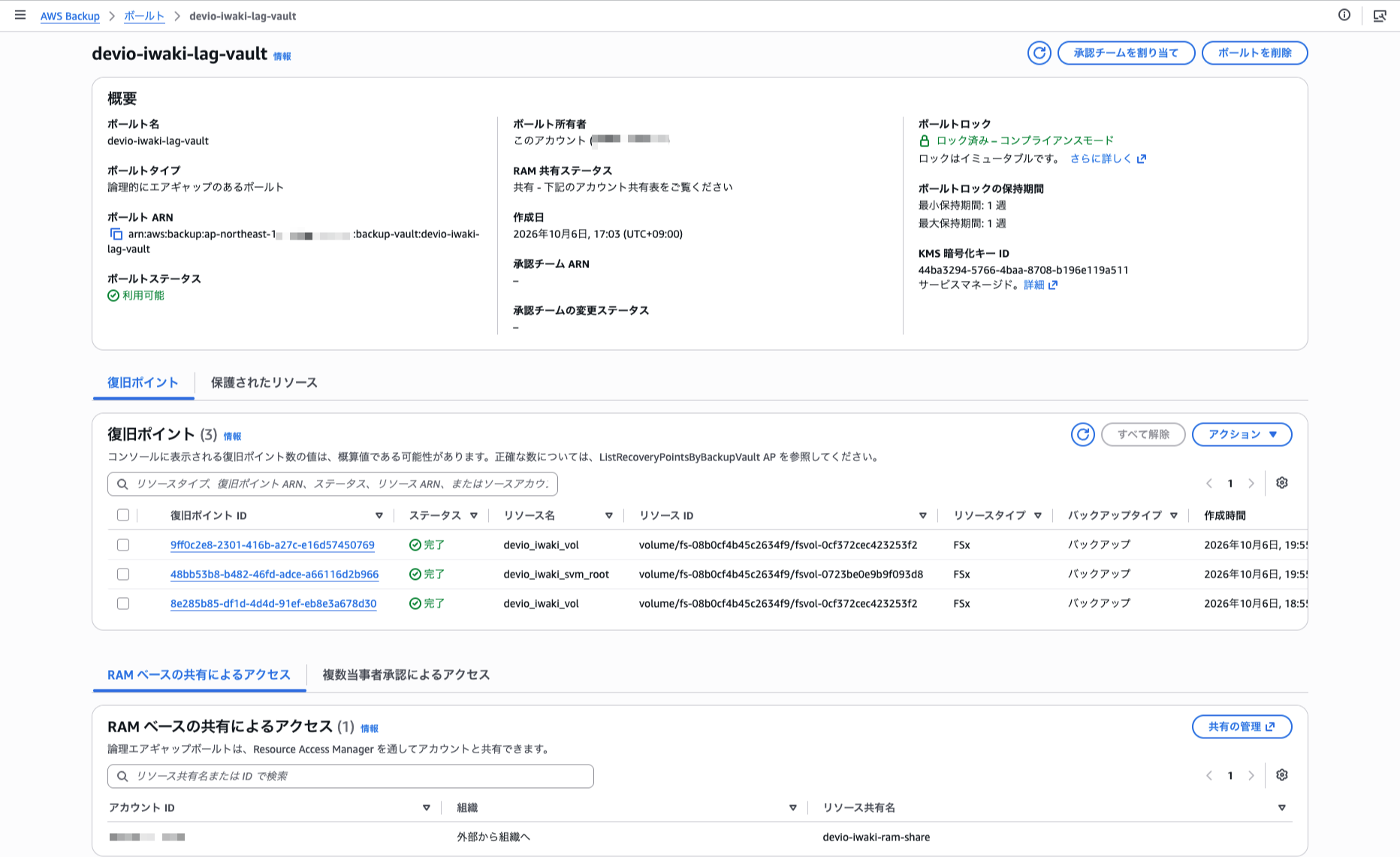This screenshot has width=1400, height=857.
Task: Click 情報 link beside RAM access heading
Action: click(370, 729)
